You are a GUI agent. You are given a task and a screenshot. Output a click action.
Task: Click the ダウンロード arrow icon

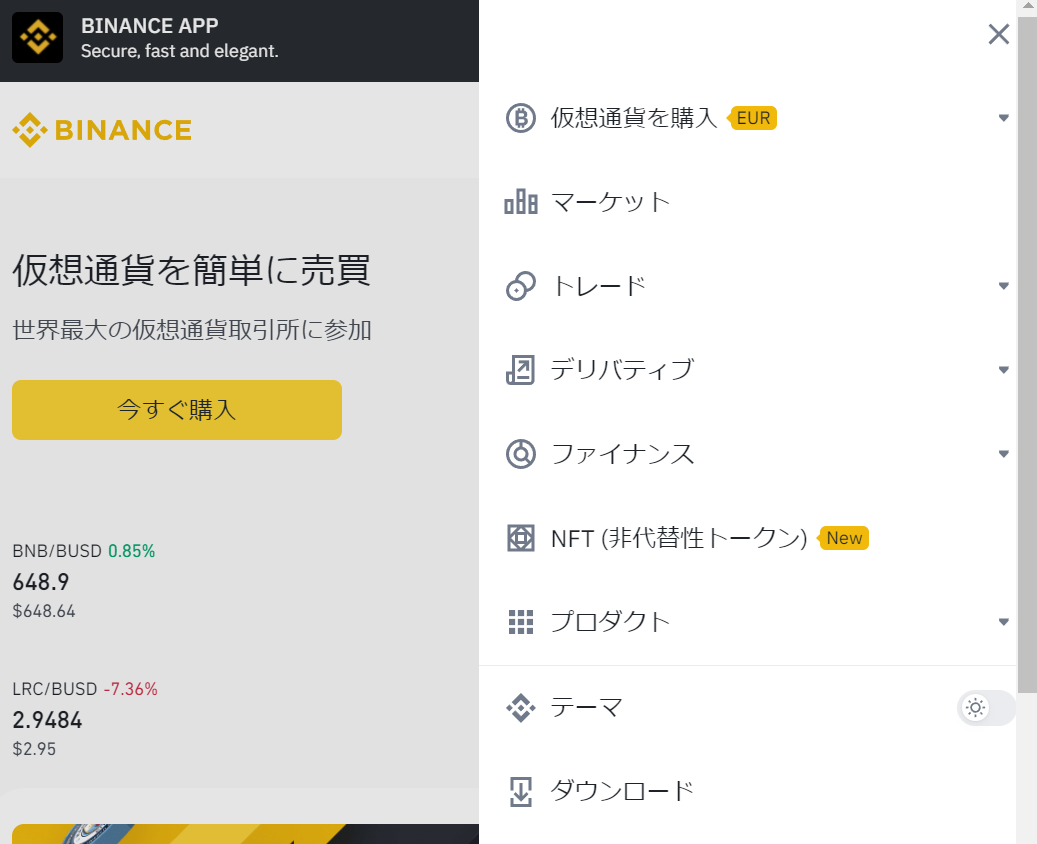click(x=520, y=792)
